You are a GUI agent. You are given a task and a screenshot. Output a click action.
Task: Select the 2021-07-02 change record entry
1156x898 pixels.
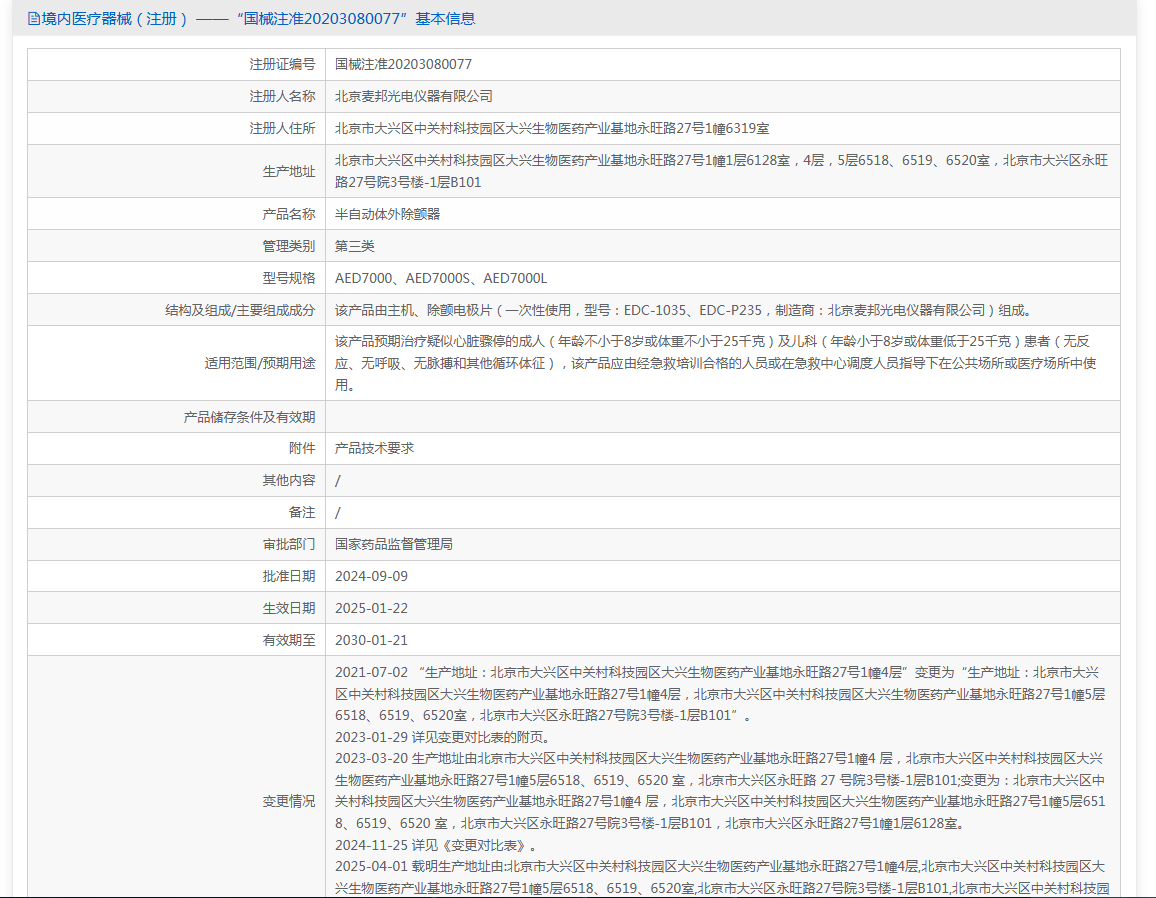point(720,694)
